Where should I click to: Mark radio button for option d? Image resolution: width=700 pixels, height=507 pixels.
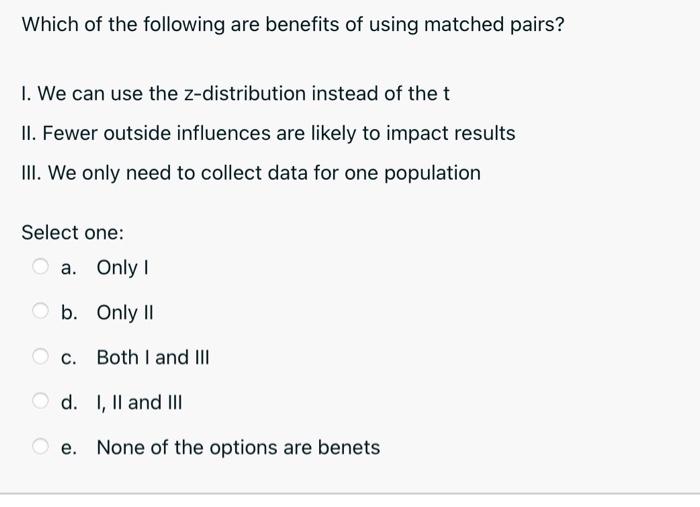click(40, 401)
